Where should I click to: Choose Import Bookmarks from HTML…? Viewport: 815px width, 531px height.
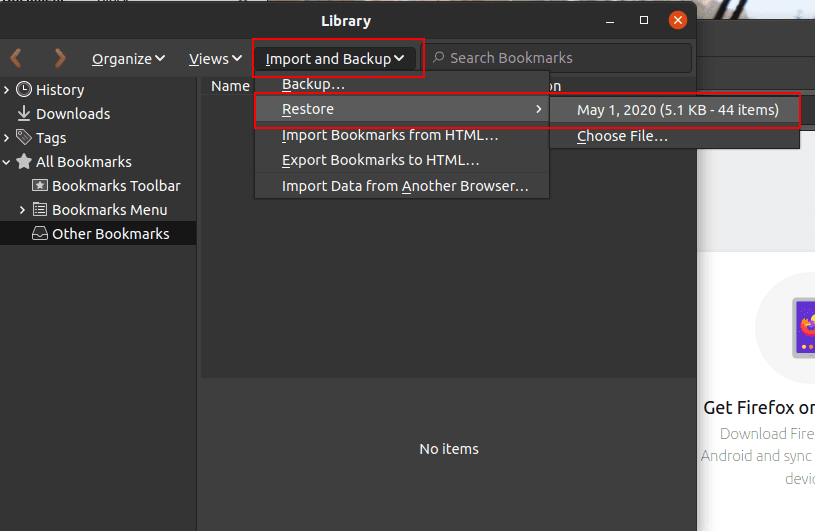tap(402, 135)
